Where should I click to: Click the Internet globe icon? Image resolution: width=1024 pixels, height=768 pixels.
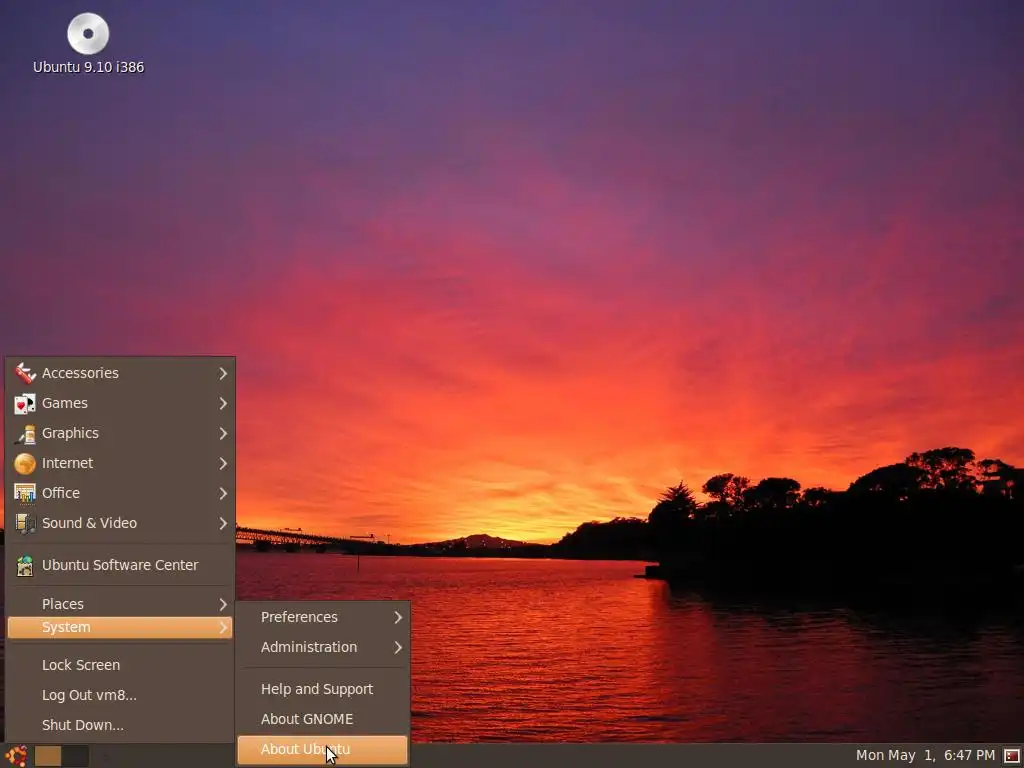coord(25,463)
